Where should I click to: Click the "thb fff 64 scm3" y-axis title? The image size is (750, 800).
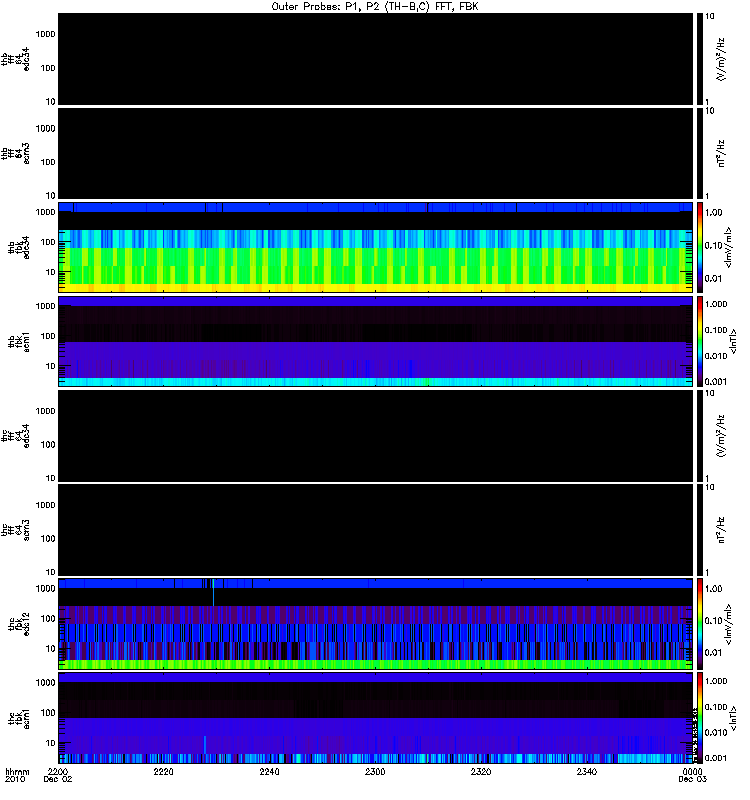[x=15, y=154]
